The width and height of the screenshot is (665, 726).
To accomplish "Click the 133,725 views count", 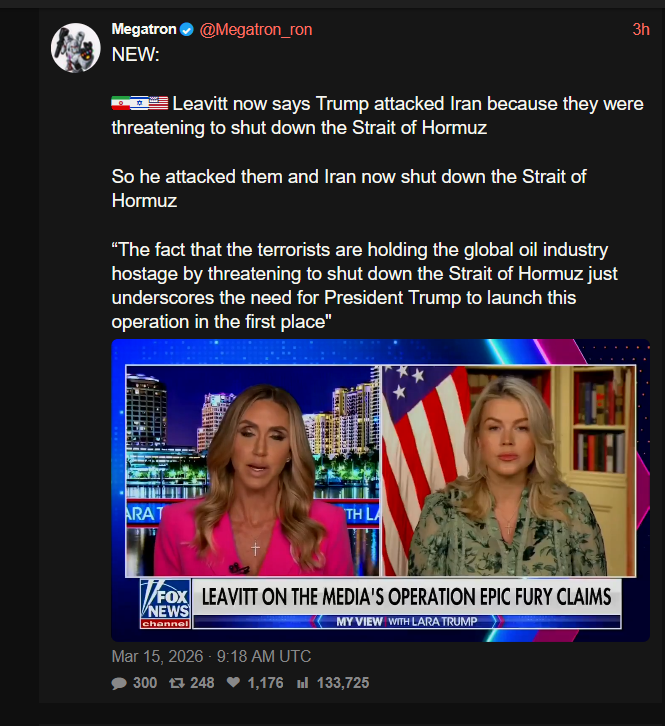I will coord(343,683).
